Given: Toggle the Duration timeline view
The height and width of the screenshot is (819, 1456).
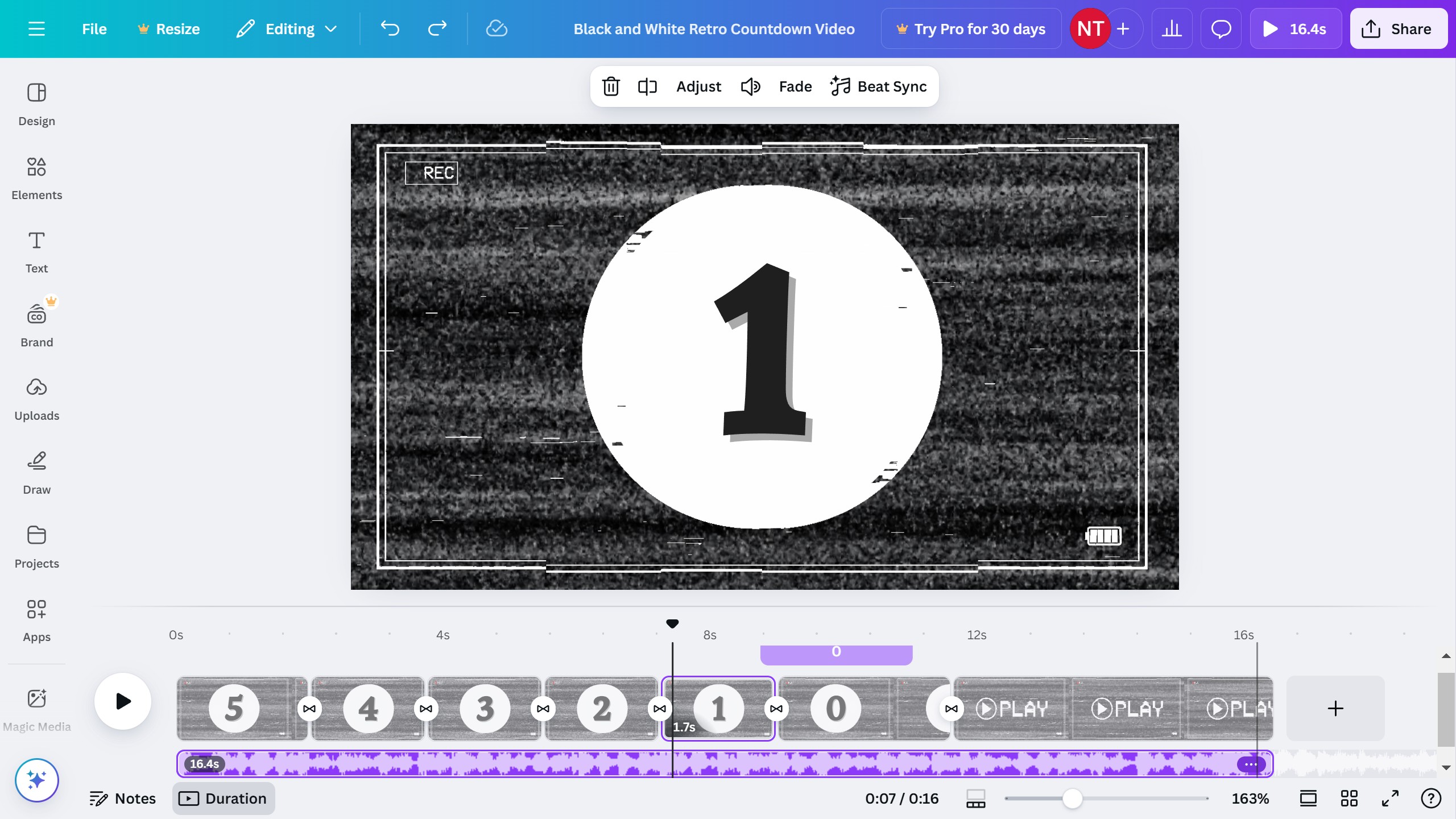Looking at the screenshot, I should [x=224, y=799].
